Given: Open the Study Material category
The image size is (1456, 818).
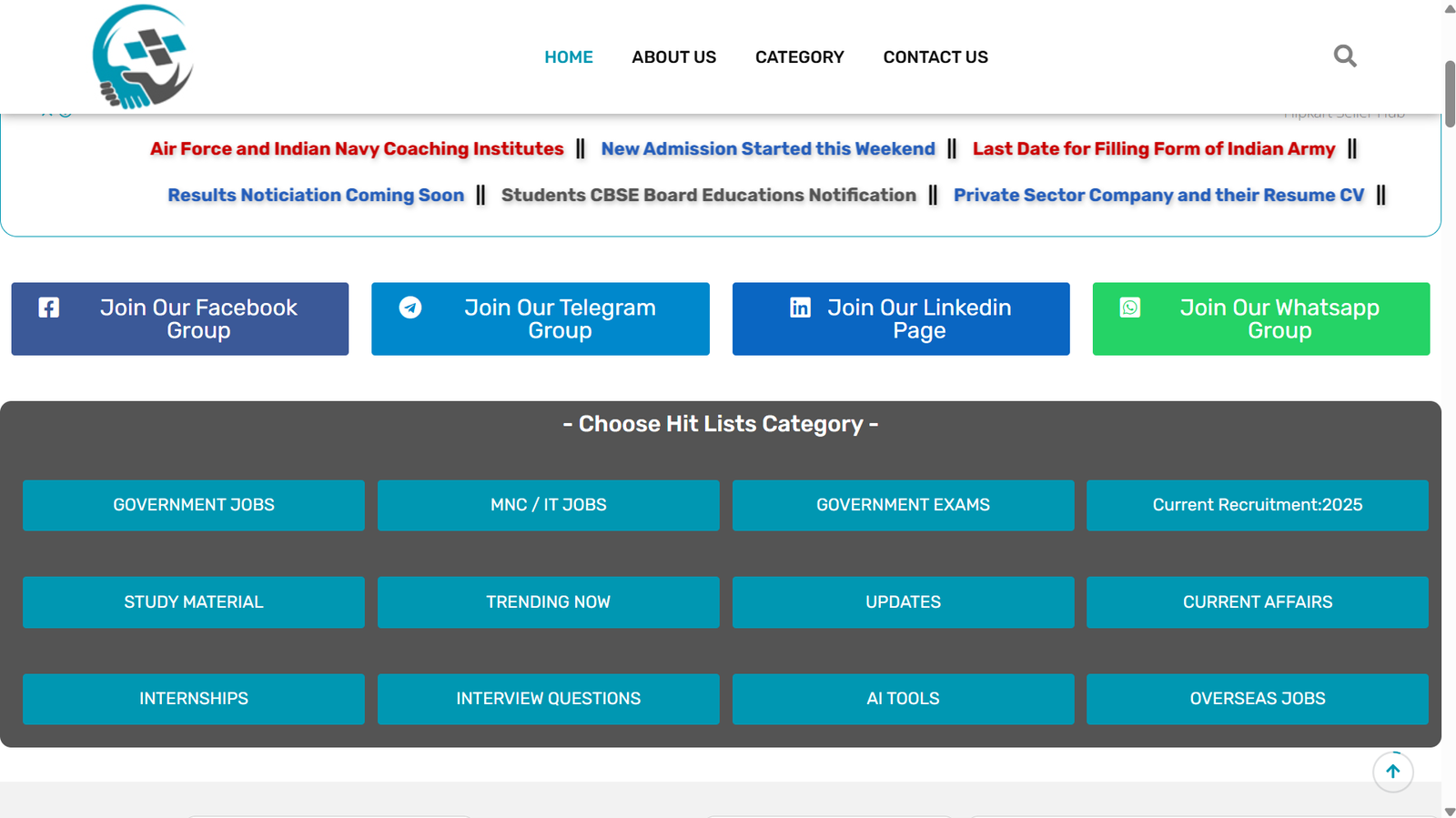Looking at the screenshot, I should [x=194, y=602].
